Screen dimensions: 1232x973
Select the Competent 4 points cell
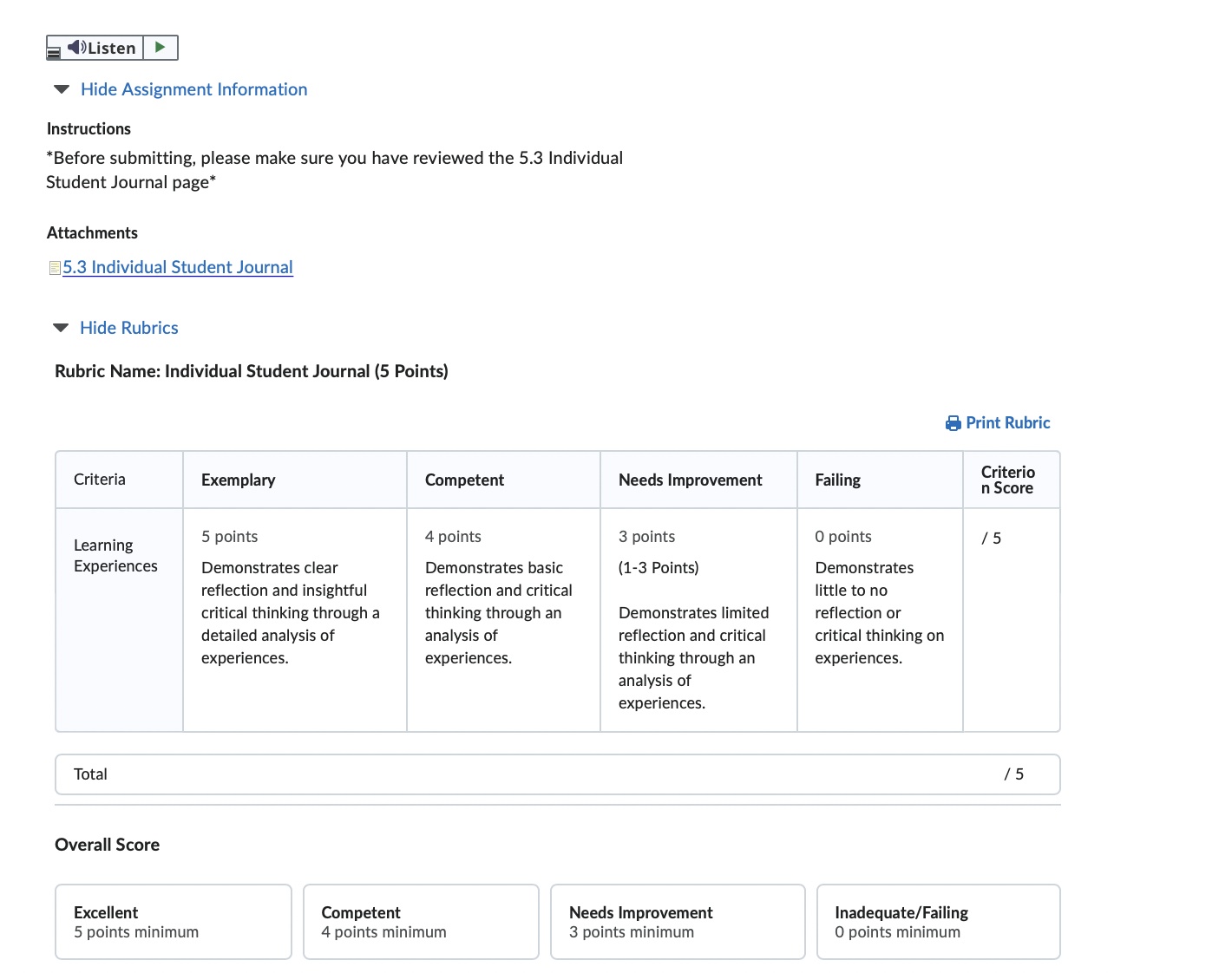point(503,620)
